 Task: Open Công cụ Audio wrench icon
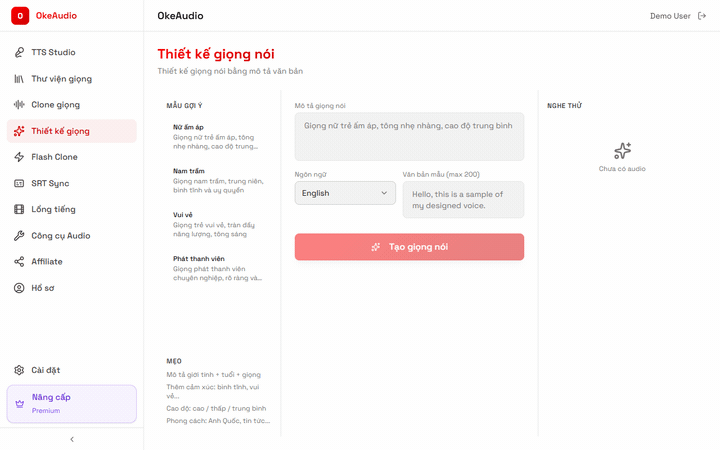[x=19, y=236]
